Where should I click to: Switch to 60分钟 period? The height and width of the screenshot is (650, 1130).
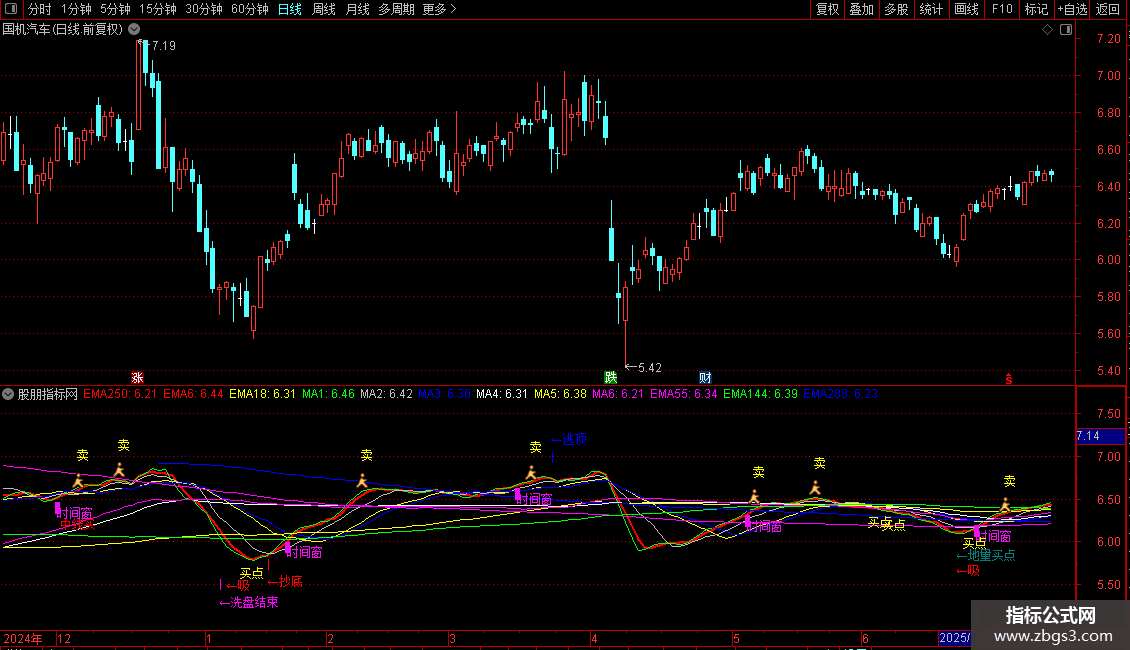click(x=250, y=9)
